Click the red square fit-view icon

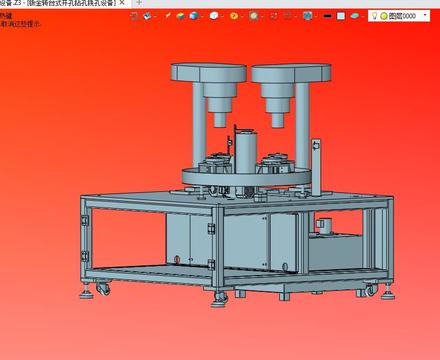click(274, 16)
